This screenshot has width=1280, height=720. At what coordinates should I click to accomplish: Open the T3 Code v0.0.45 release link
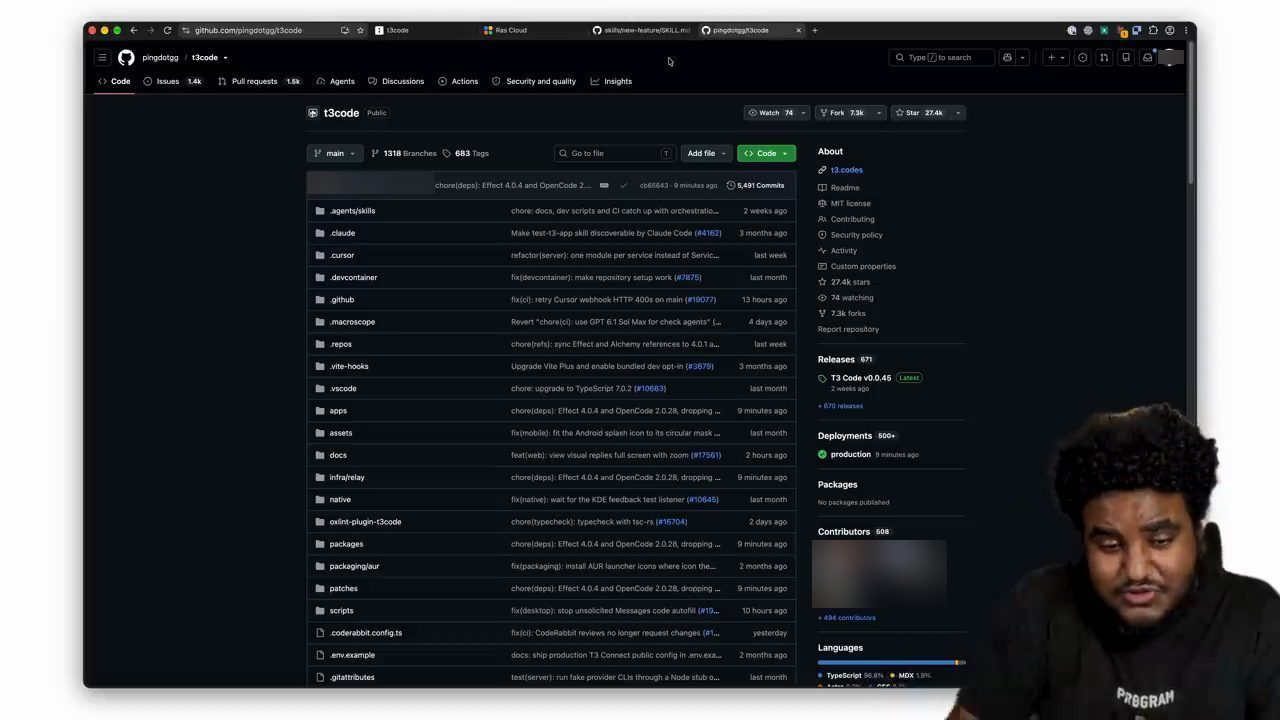(861, 378)
